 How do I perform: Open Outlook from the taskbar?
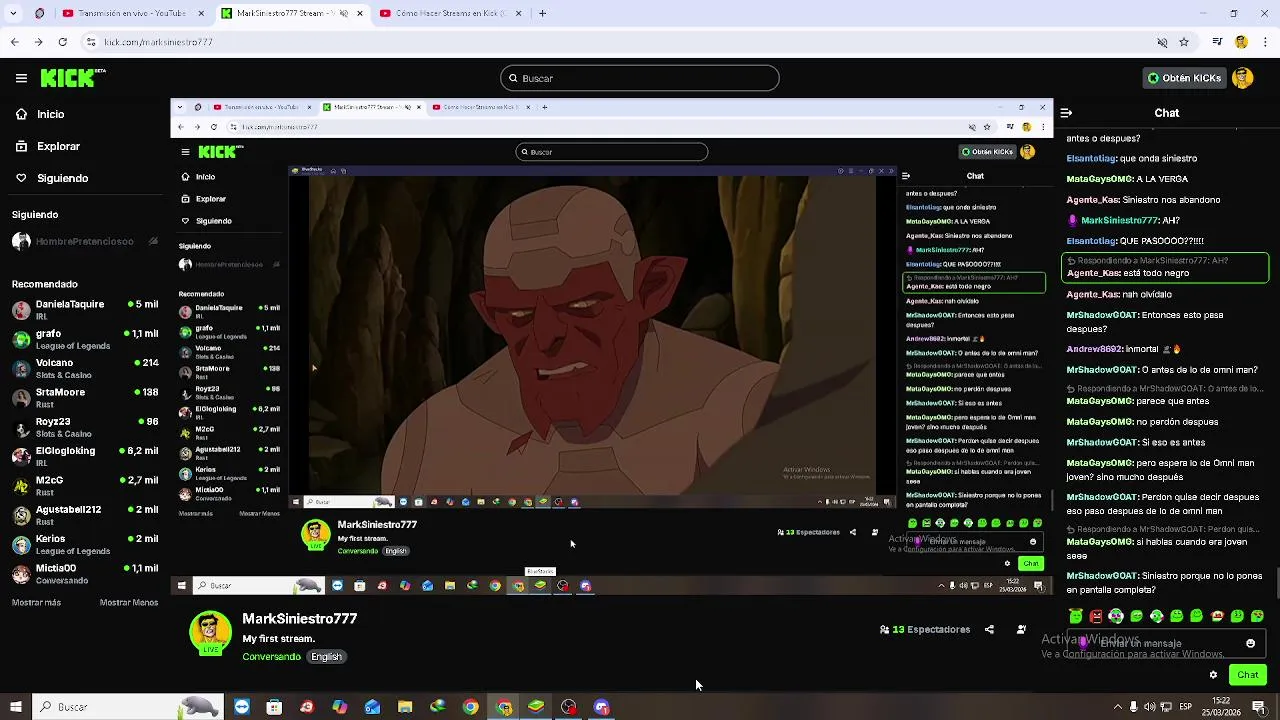(372, 707)
